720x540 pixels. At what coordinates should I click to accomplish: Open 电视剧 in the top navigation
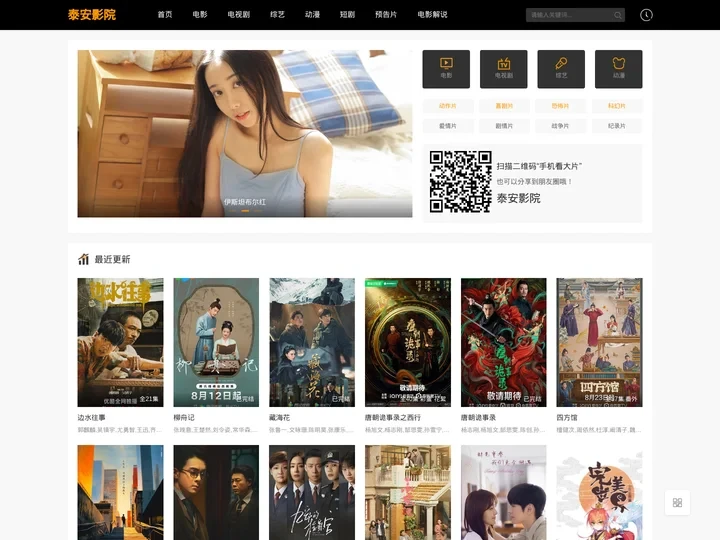tap(239, 15)
